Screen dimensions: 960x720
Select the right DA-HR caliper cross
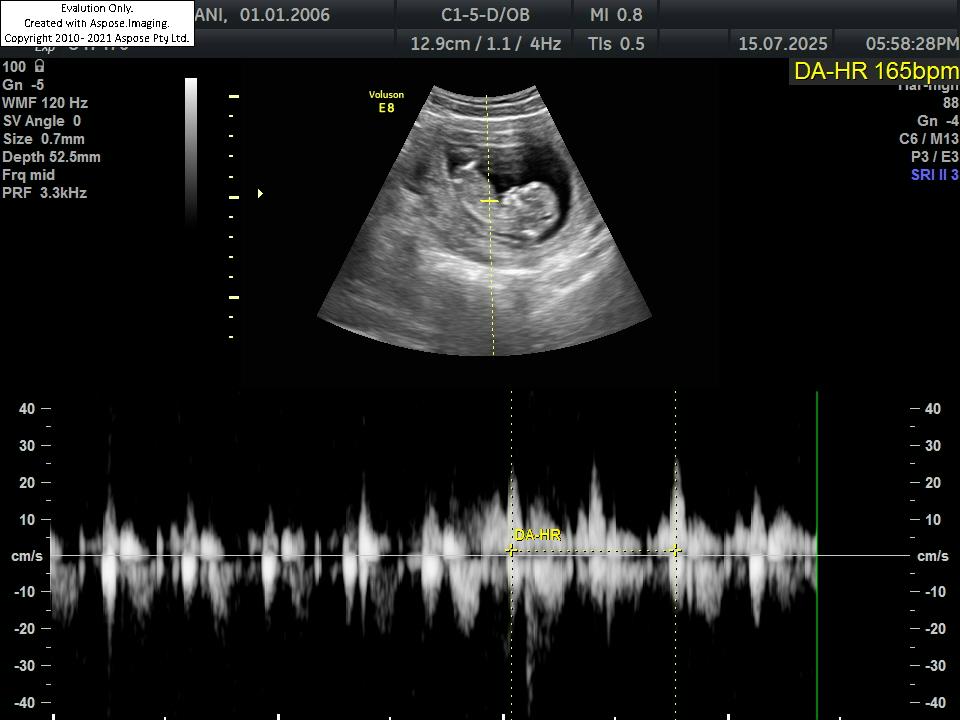pos(675,550)
